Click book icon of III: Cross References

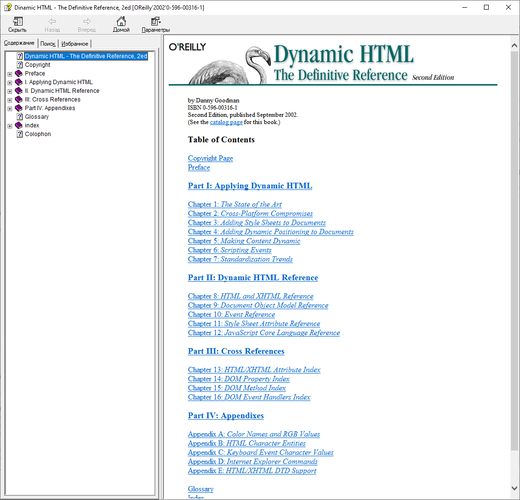(x=19, y=99)
